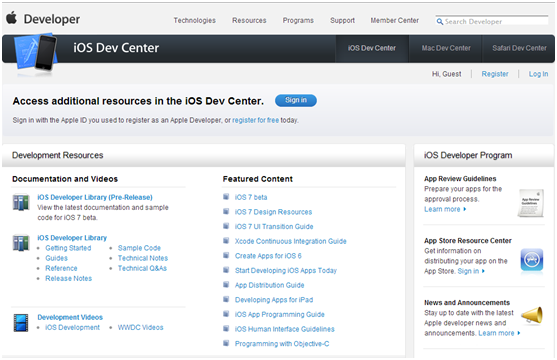Click the Development Videos filmstrip icon

(21, 323)
